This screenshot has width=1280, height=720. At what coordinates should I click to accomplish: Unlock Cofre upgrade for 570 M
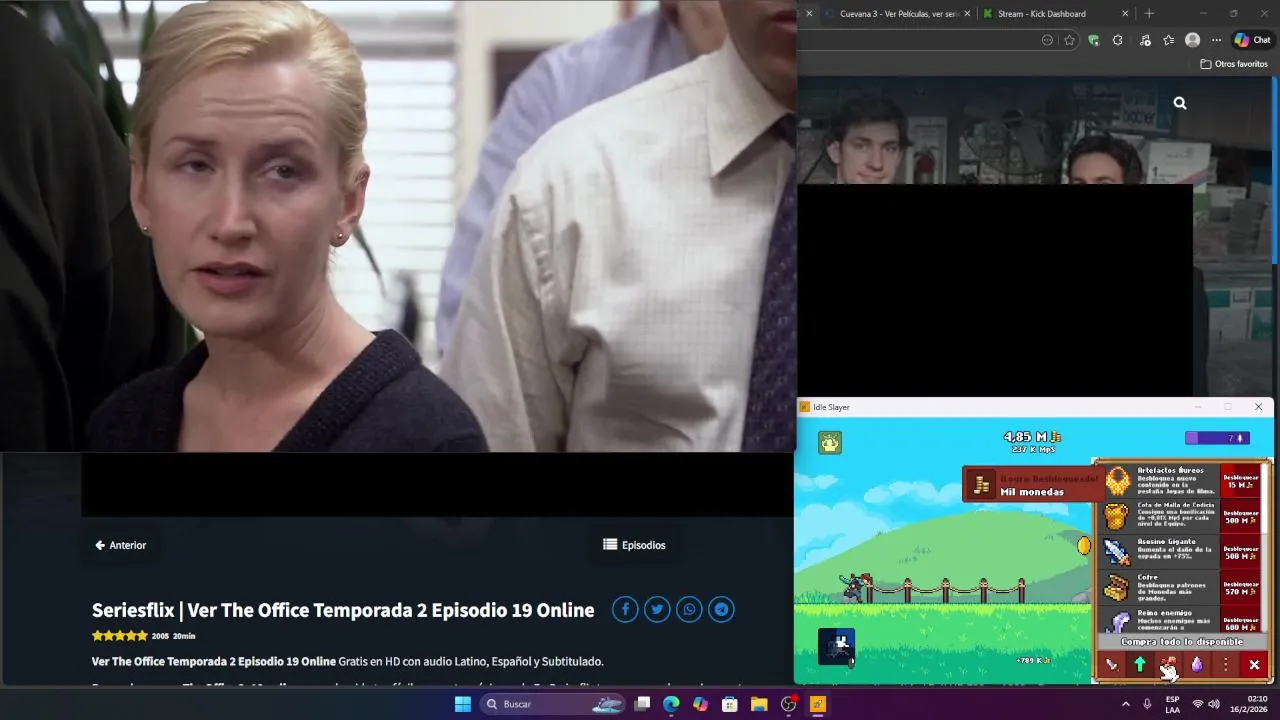point(1241,588)
